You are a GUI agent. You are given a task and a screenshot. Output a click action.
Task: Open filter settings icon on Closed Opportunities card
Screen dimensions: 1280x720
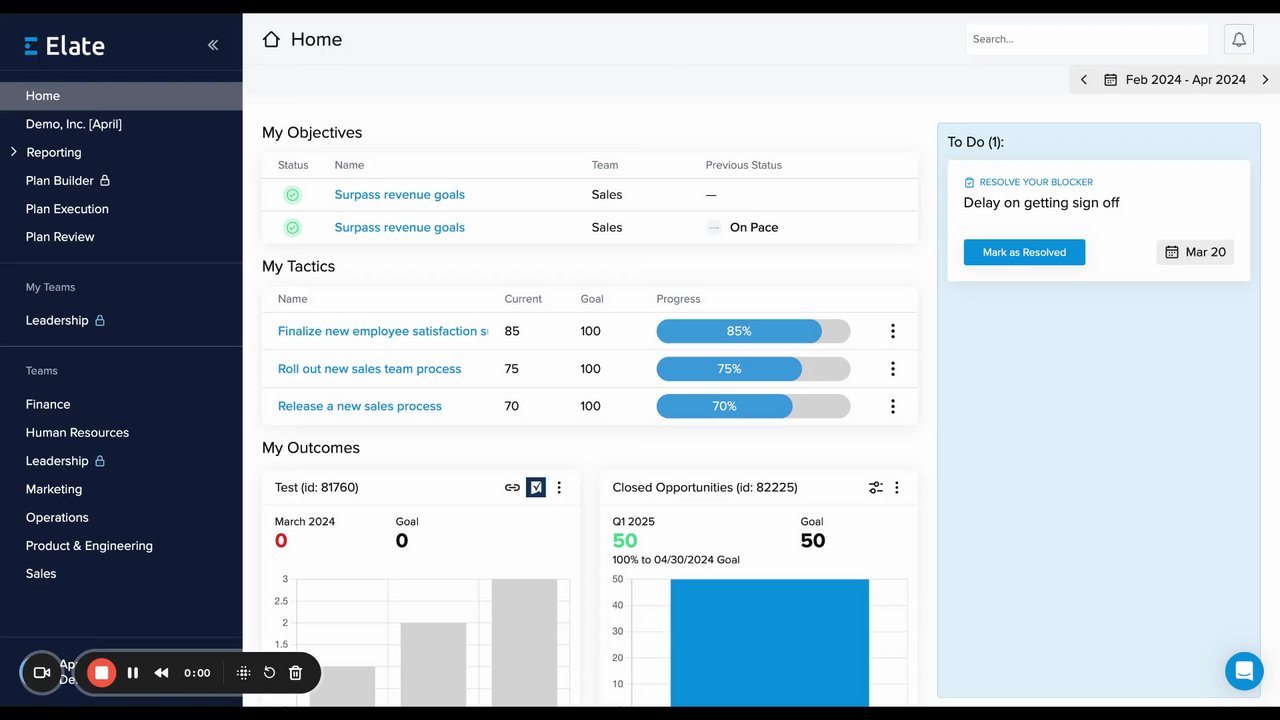pyautogui.click(x=875, y=488)
